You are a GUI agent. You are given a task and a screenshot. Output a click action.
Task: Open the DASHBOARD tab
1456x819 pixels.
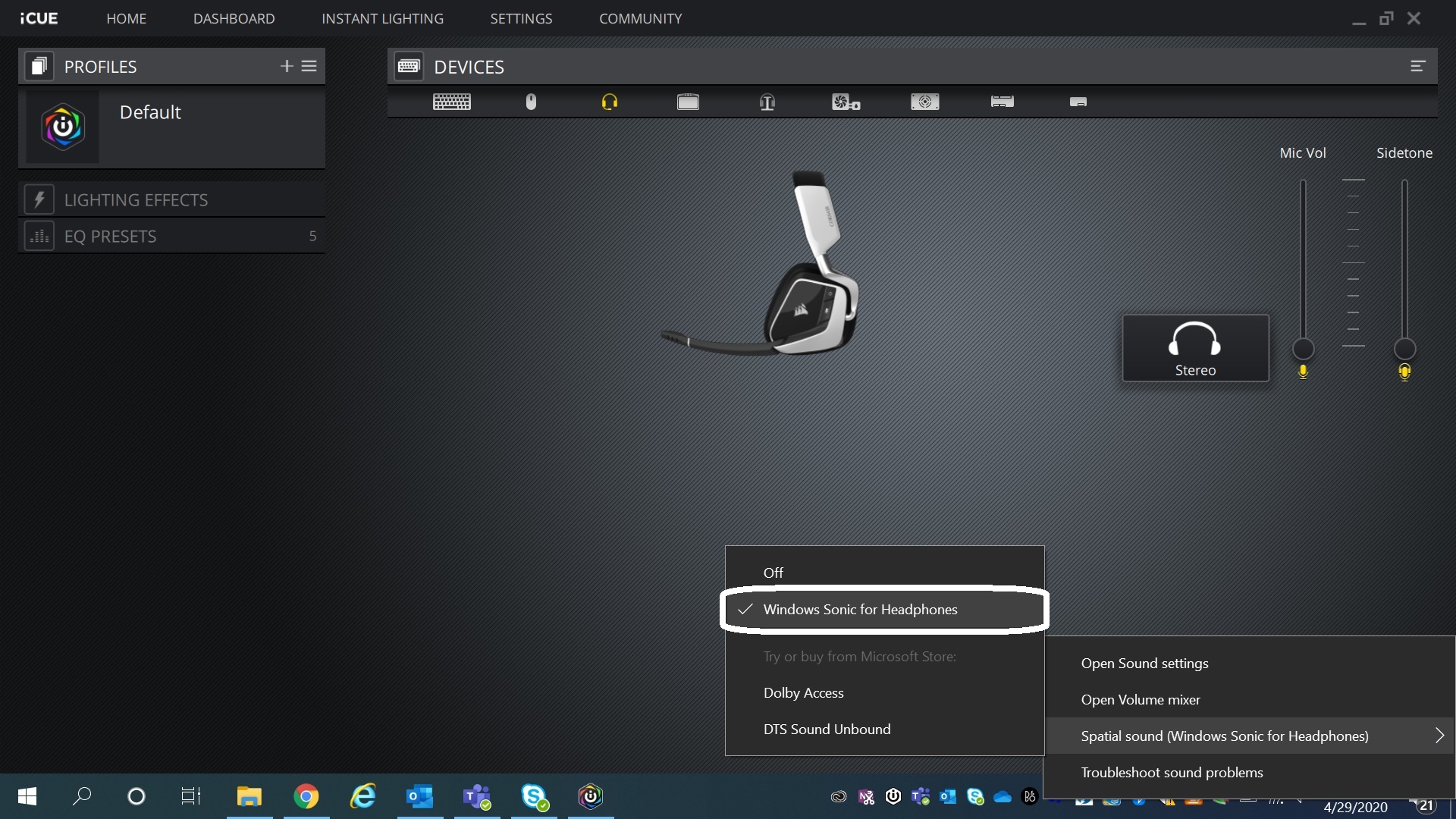pyautogui.click(x=234, y=18)
